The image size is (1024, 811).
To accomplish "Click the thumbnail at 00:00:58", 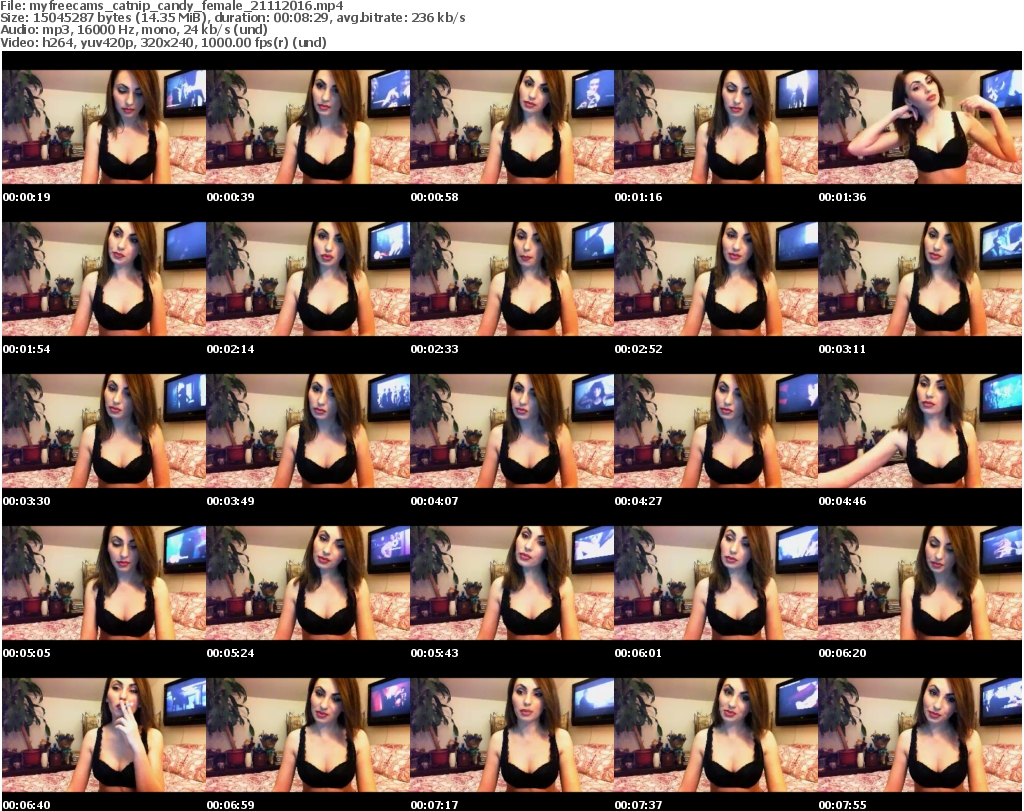I will (x=512, y=127).
